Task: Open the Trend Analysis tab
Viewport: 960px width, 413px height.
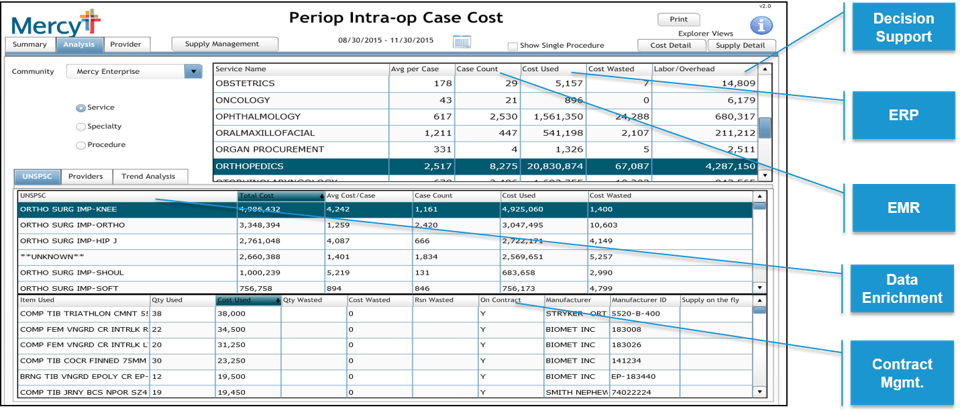Action: (150, 176)
